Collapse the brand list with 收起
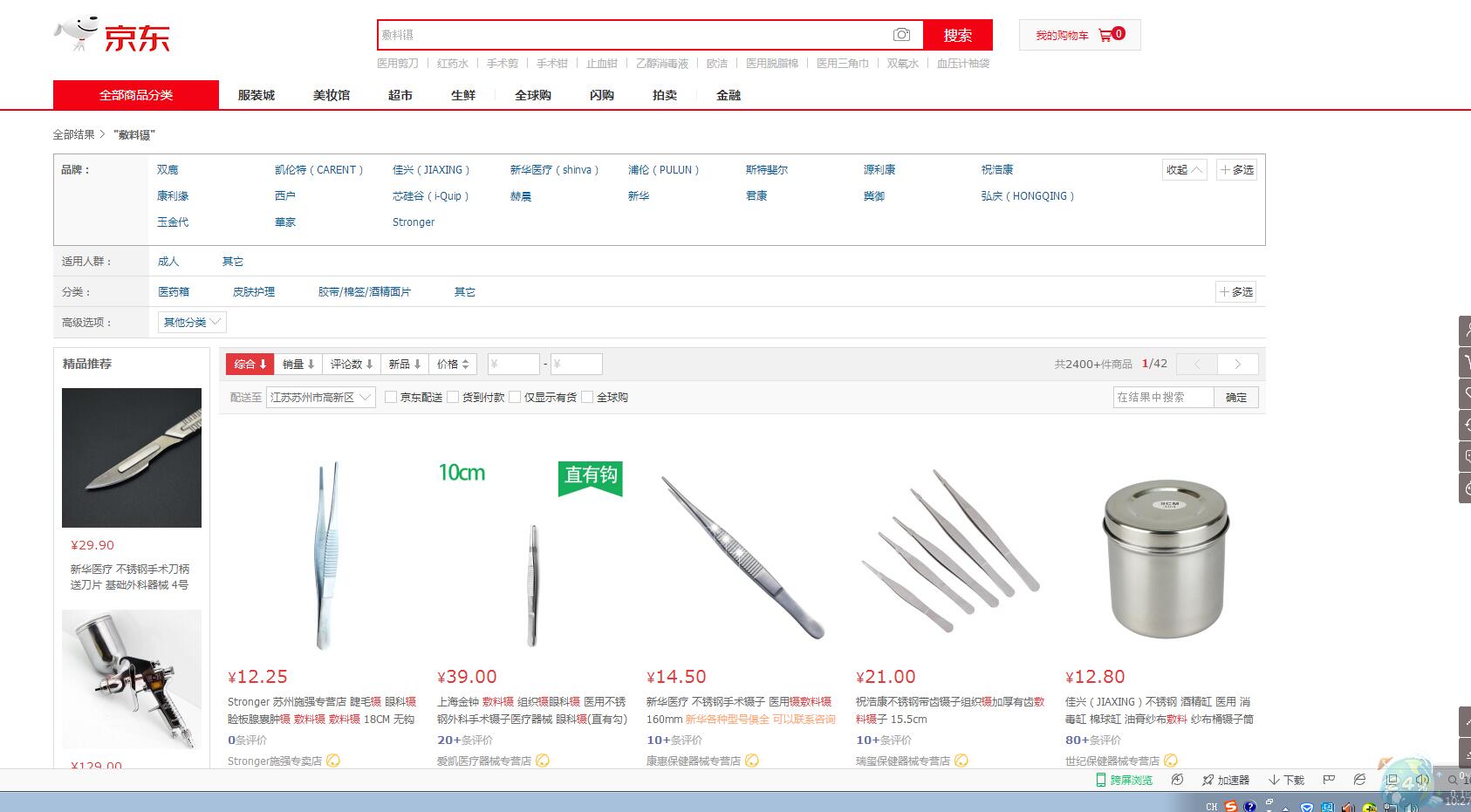 click(1184, 170)
